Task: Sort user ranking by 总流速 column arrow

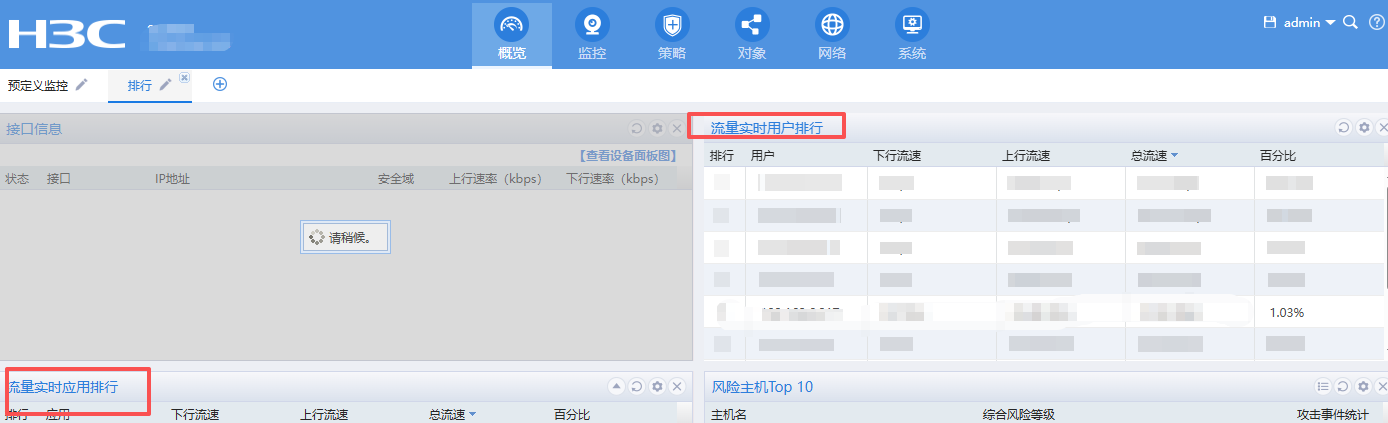Action: coord(1174,155)
